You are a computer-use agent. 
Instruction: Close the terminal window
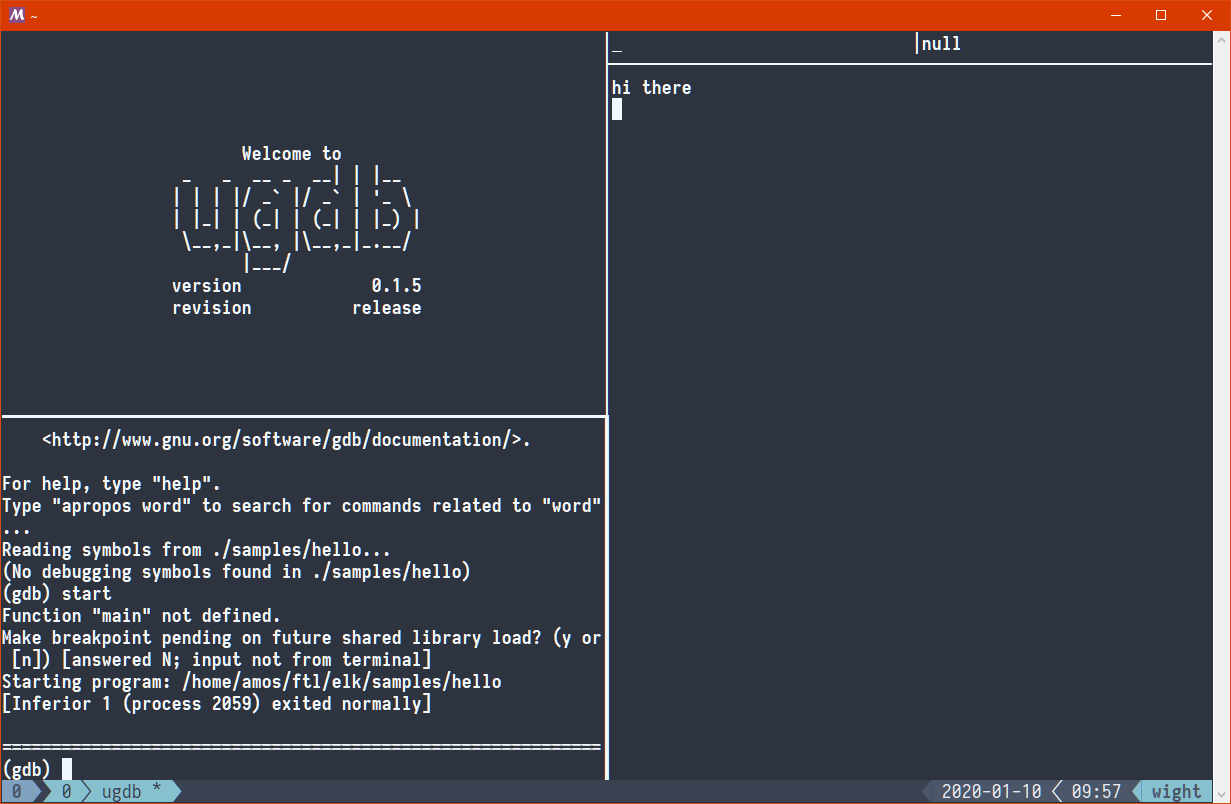tap(1207, 15)
